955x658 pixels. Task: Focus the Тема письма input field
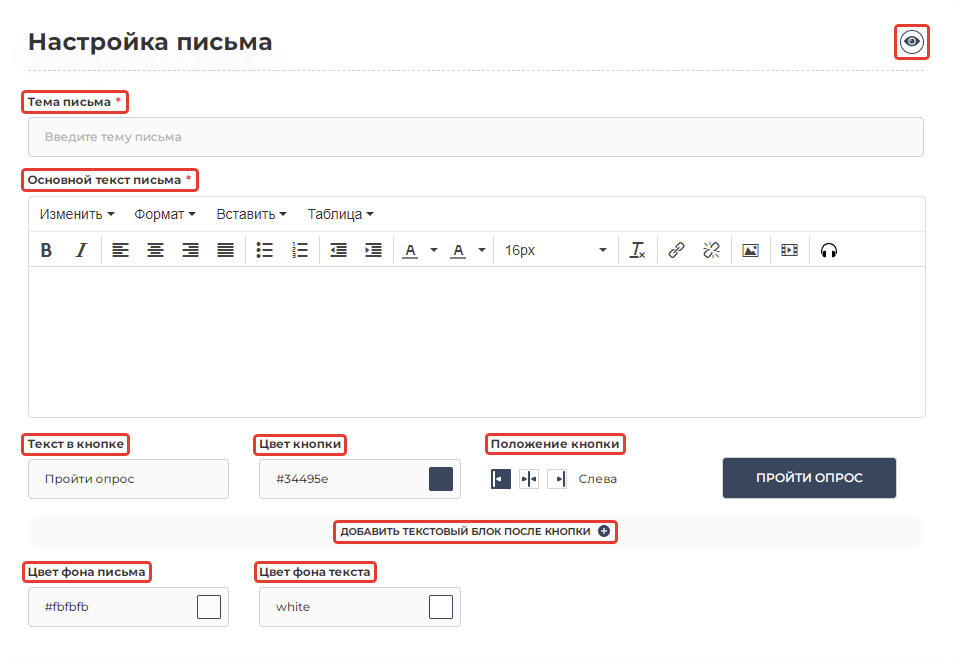476,137
